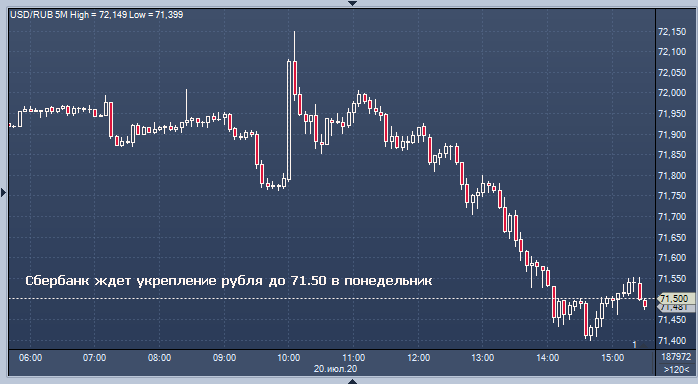The height and width of the screenshot is (384, 698).
Task: Click the left edge right-pointing arrow
Action: (x=4, y=193)
